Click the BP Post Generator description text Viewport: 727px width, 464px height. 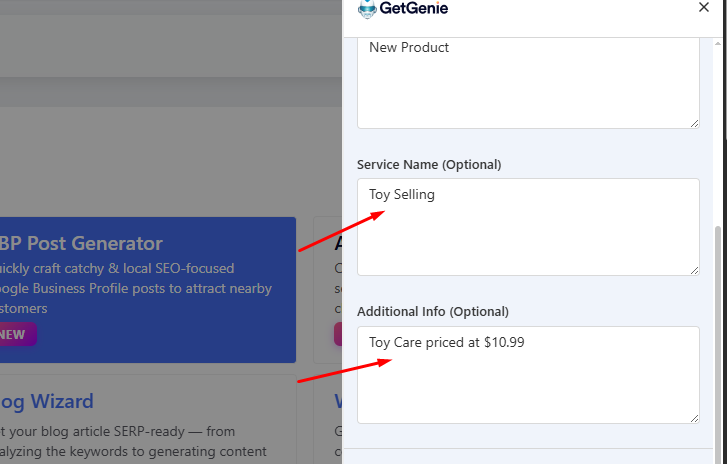(x=135, y=288)
